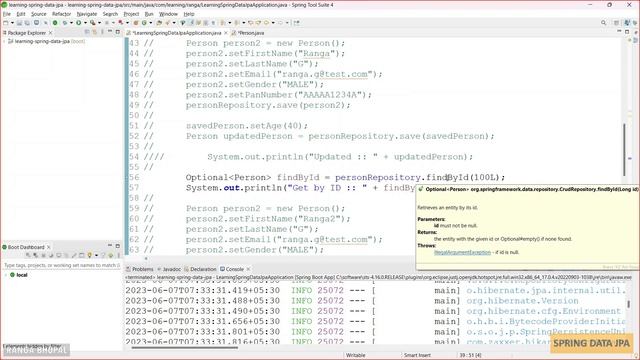Maximize the Boot Dashboard panel
Screen dimensions: 640x360
(118, 246)
